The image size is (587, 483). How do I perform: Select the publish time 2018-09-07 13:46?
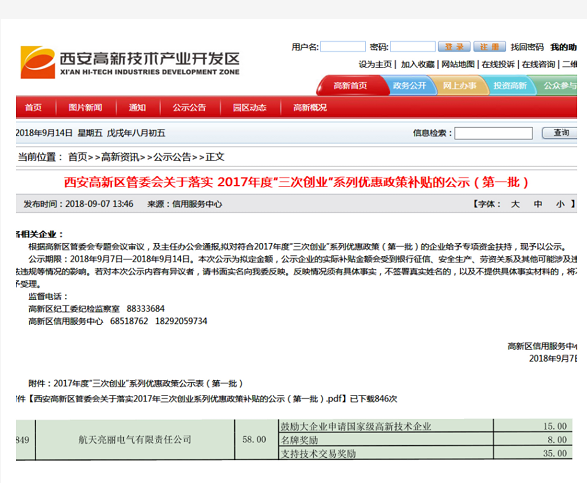click(99, 204)
